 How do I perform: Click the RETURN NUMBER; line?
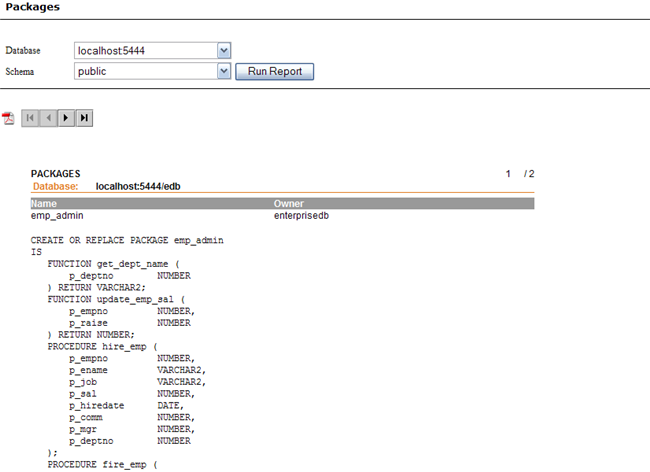pos(91,335)
